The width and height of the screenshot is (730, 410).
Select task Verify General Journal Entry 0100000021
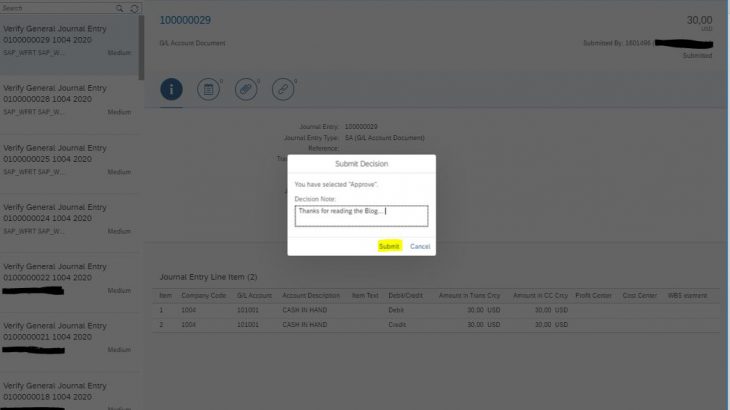coord(69,342)
